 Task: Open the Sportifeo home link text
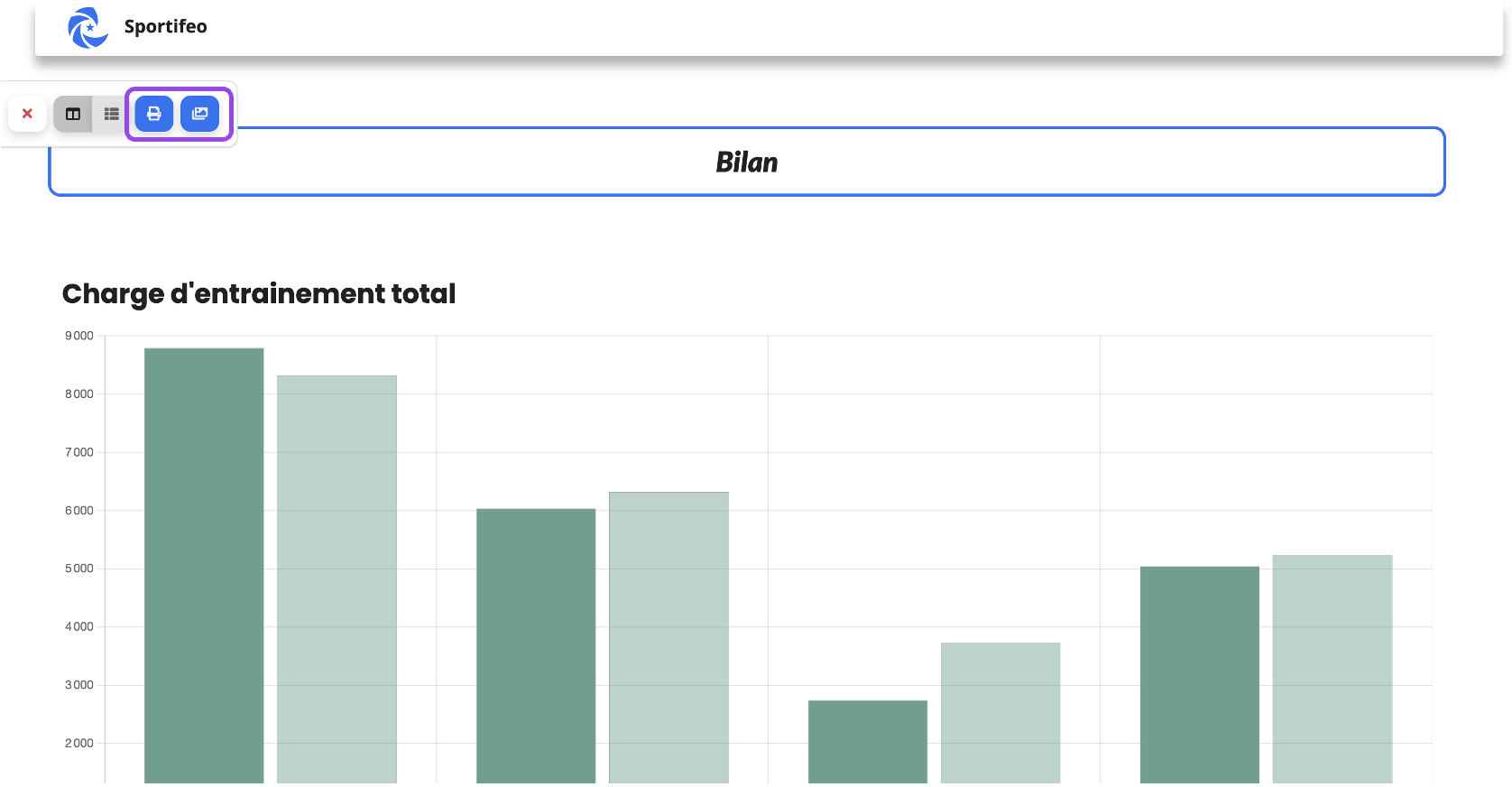tap(165, 26)
